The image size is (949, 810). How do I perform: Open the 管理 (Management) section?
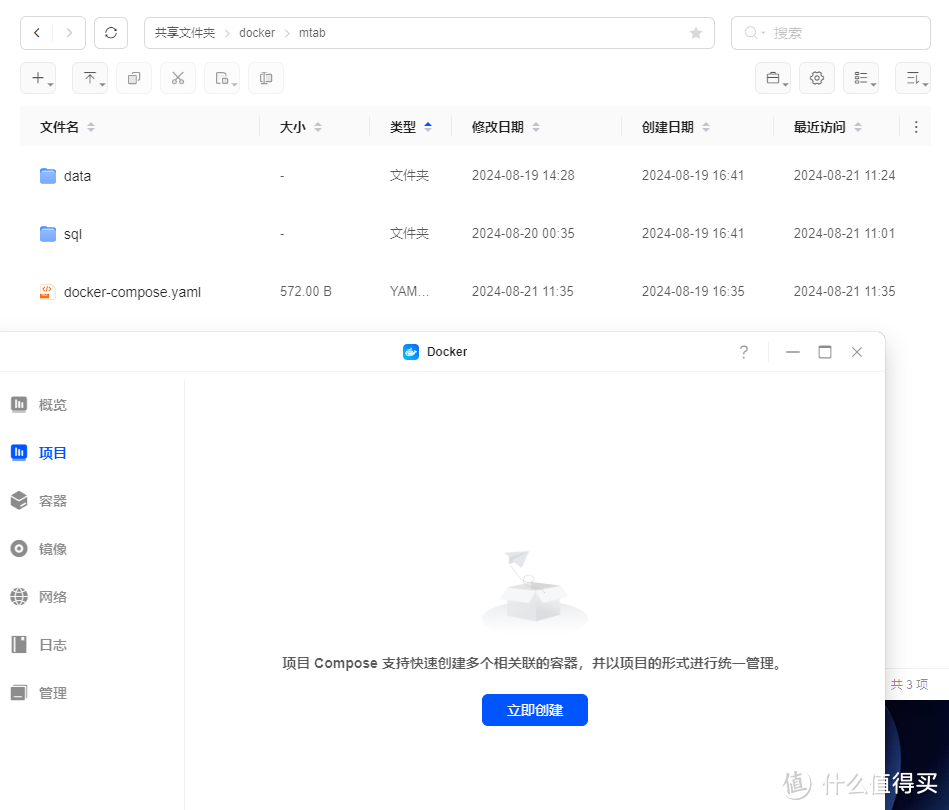[x=51, y=692]
